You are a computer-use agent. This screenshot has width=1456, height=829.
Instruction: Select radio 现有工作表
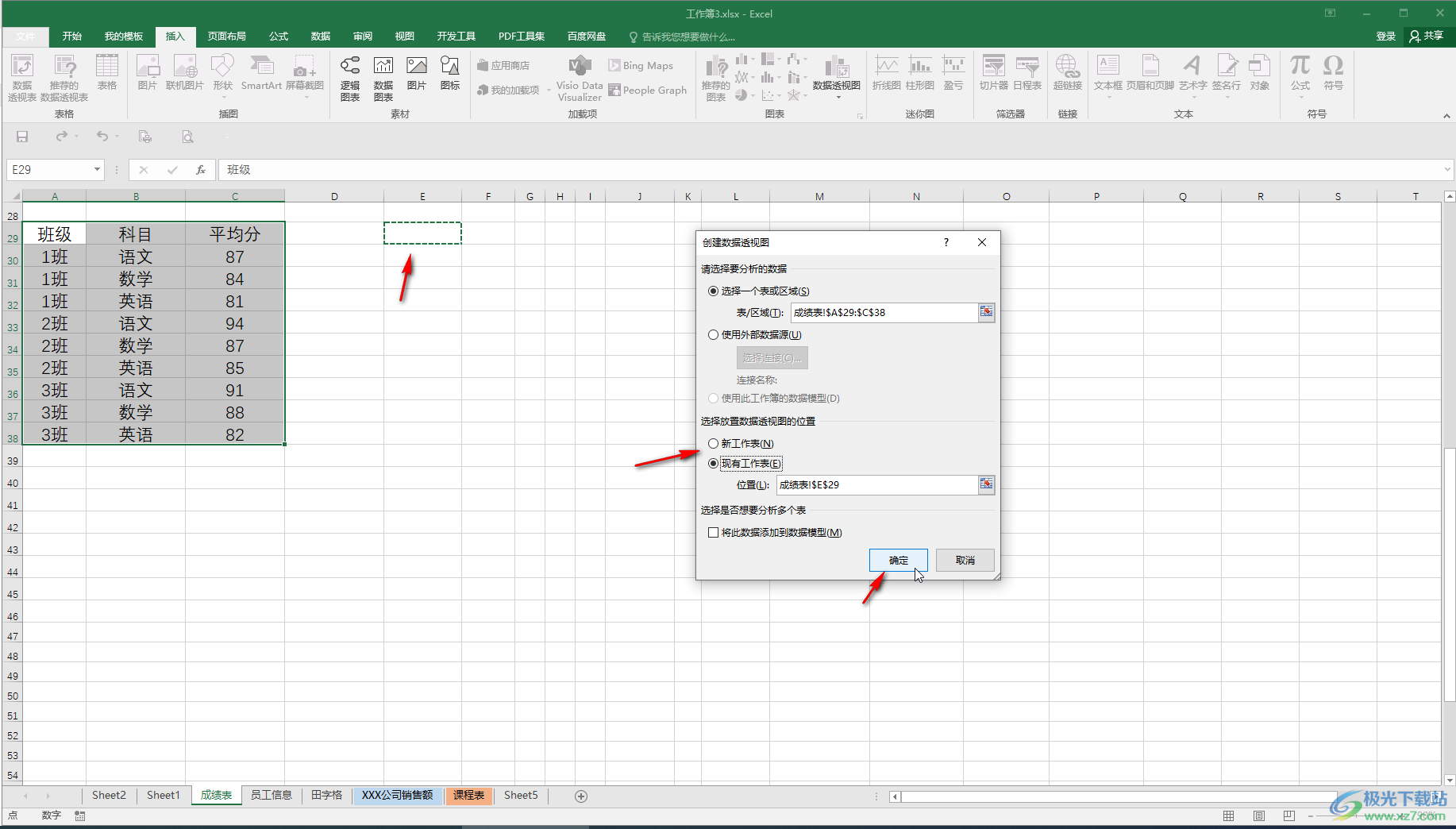[x=713, y=463]
